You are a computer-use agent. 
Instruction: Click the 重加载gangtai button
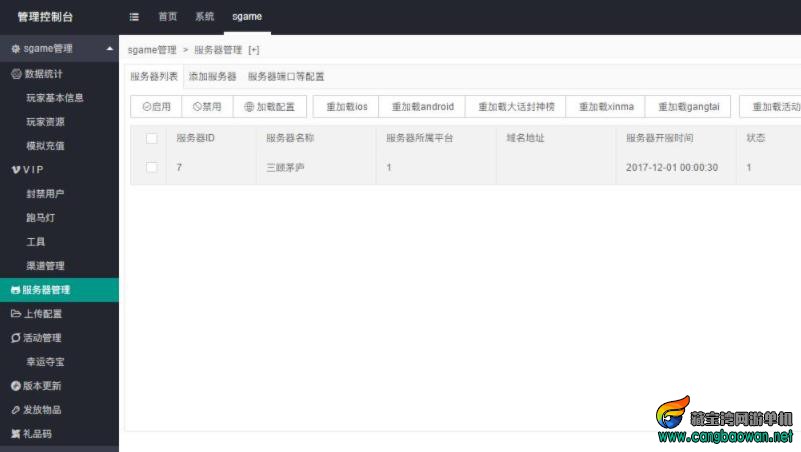688,107
